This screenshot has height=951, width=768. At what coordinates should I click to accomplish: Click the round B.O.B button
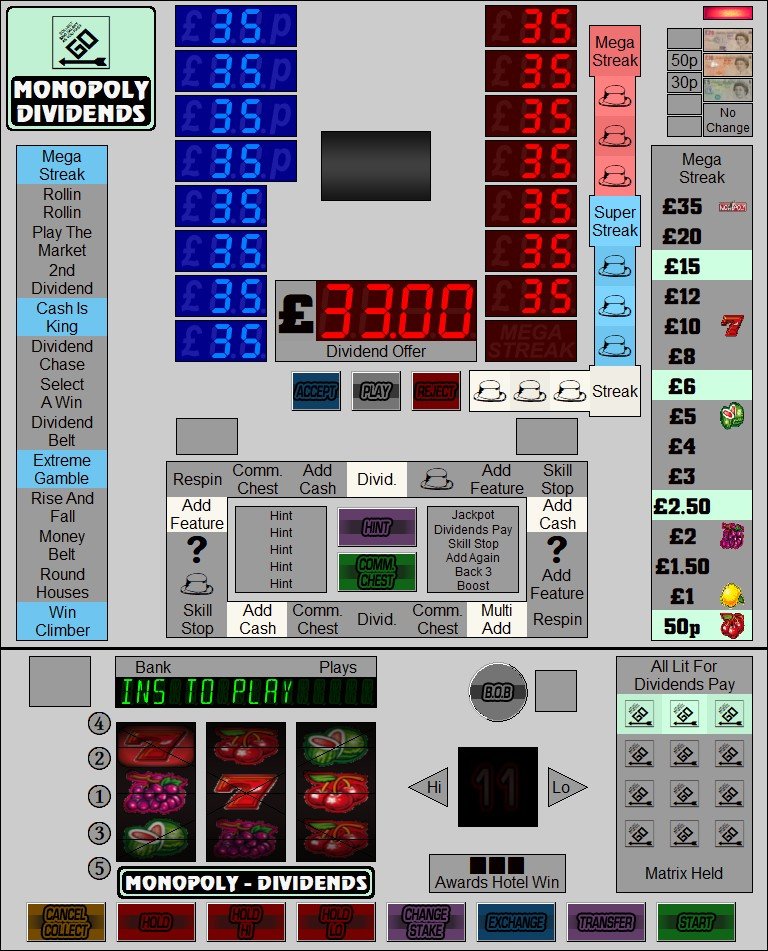[x=498, y=692]
